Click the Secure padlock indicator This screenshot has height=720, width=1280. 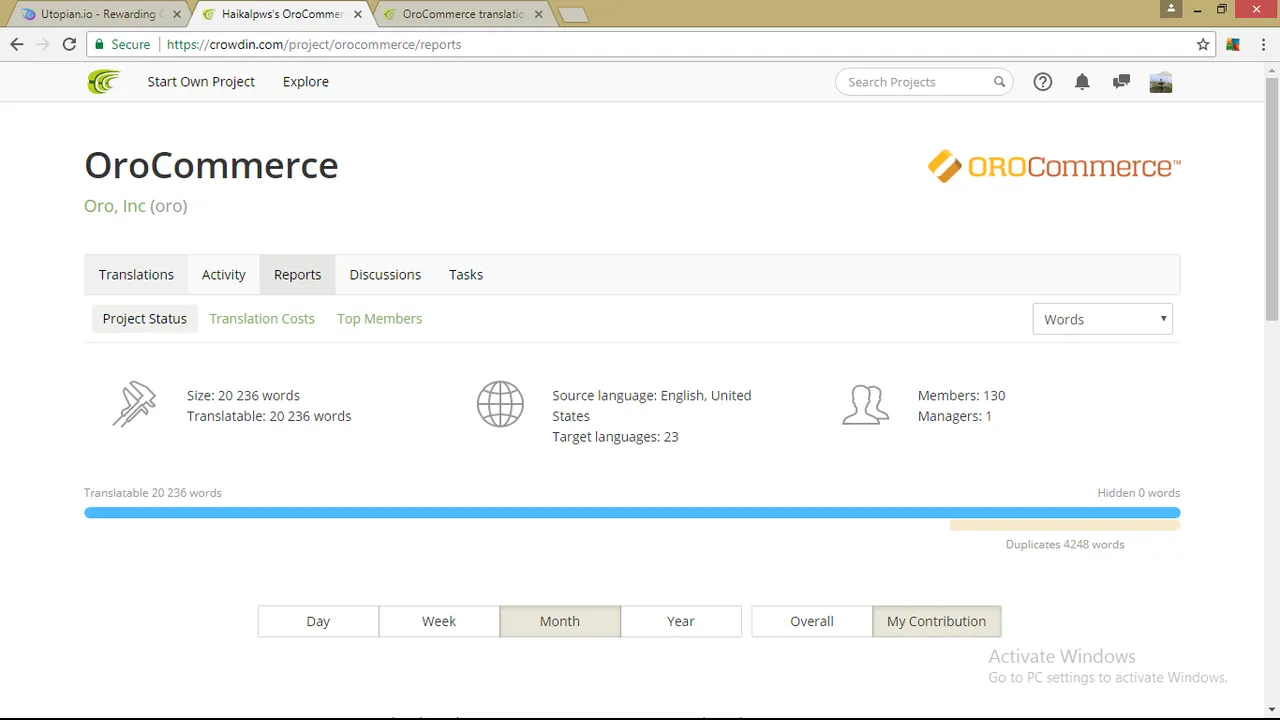pyautogui.click(x=122, y=44)
